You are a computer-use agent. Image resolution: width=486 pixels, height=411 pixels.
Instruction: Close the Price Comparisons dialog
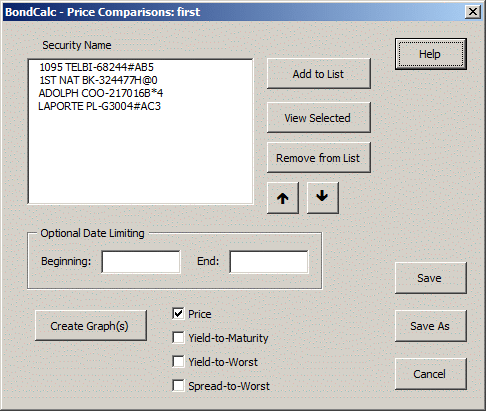tap(473, 12)
